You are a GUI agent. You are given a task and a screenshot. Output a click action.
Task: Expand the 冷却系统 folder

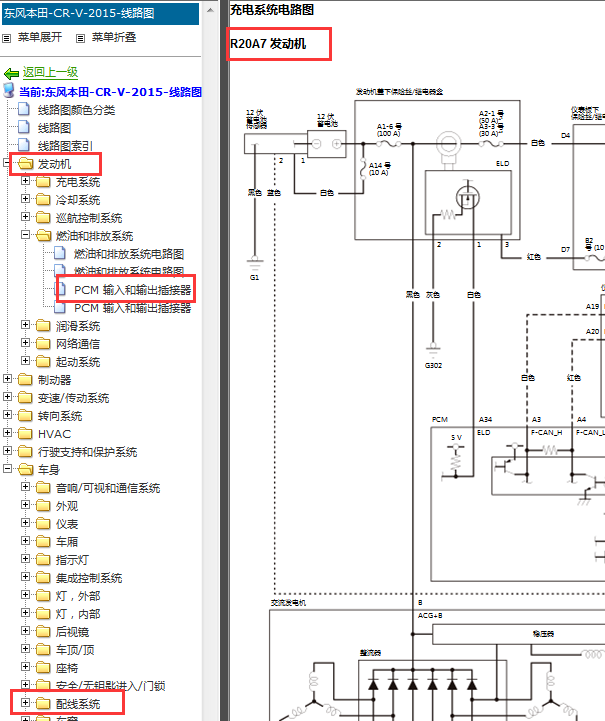[25, 199]
